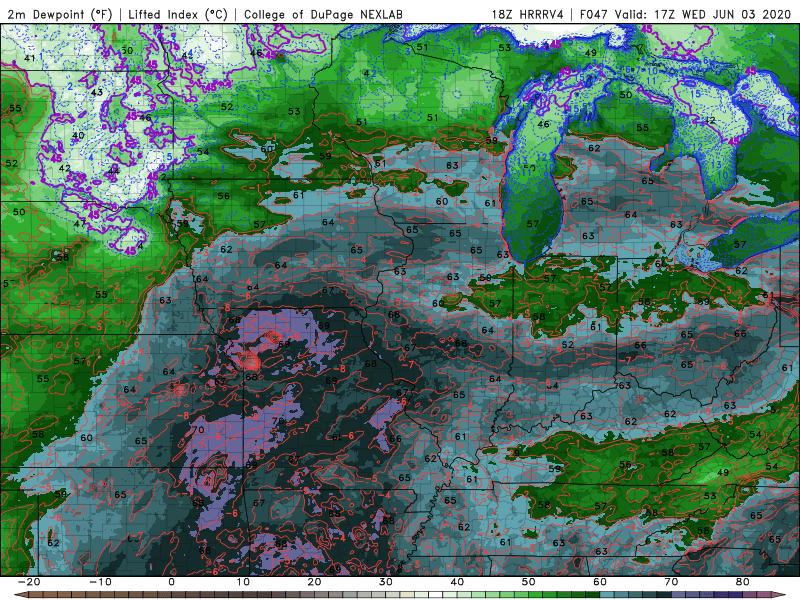Click the "F047 Valid: 17Z WED JUN 03 2020" text
The image size is (800, 600).
pos(688,15)
